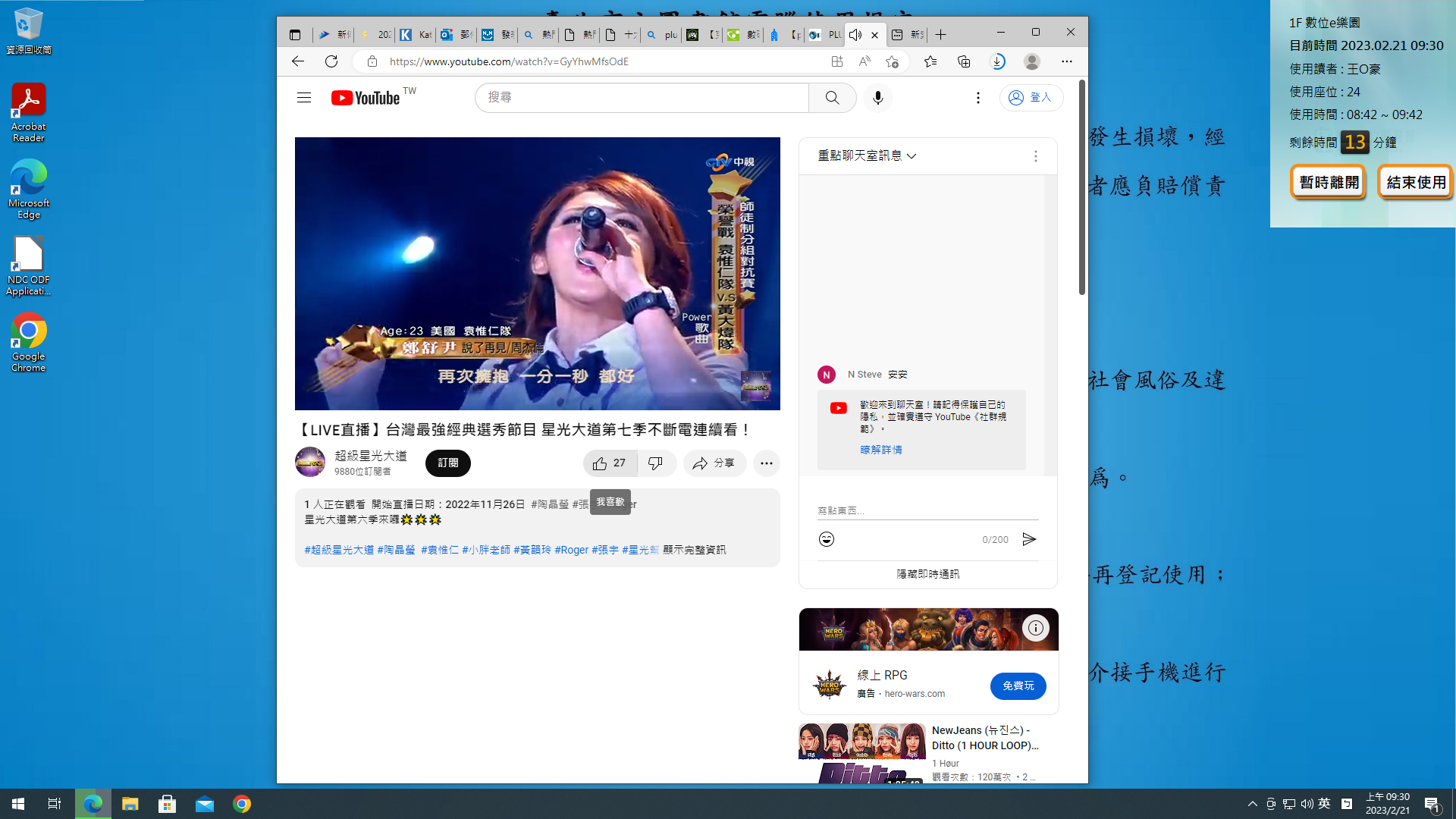Share the video via 分享 button
Image resolution: width=1456 pixels, height=819 pixels.
[x=714, y=463]
